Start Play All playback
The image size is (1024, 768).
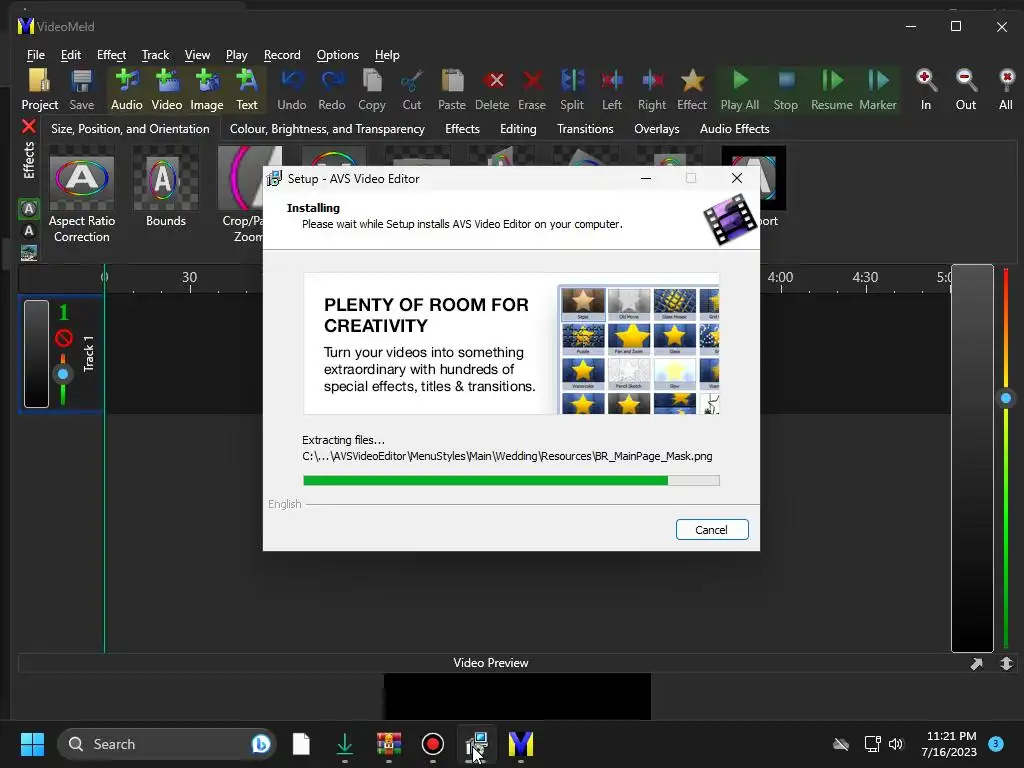coord(740,89)
